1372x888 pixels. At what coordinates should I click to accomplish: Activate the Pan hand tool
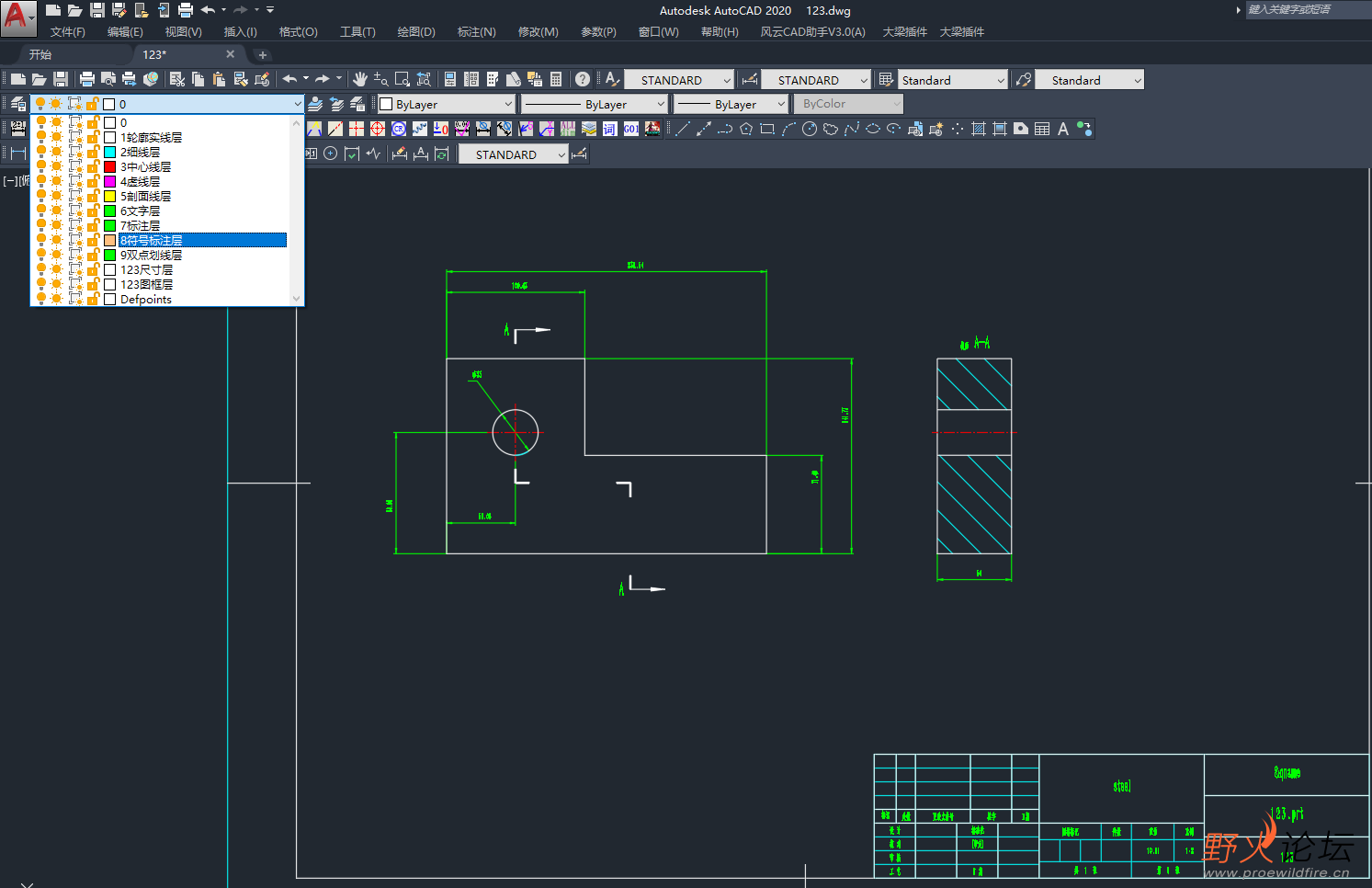pos(360,79)
